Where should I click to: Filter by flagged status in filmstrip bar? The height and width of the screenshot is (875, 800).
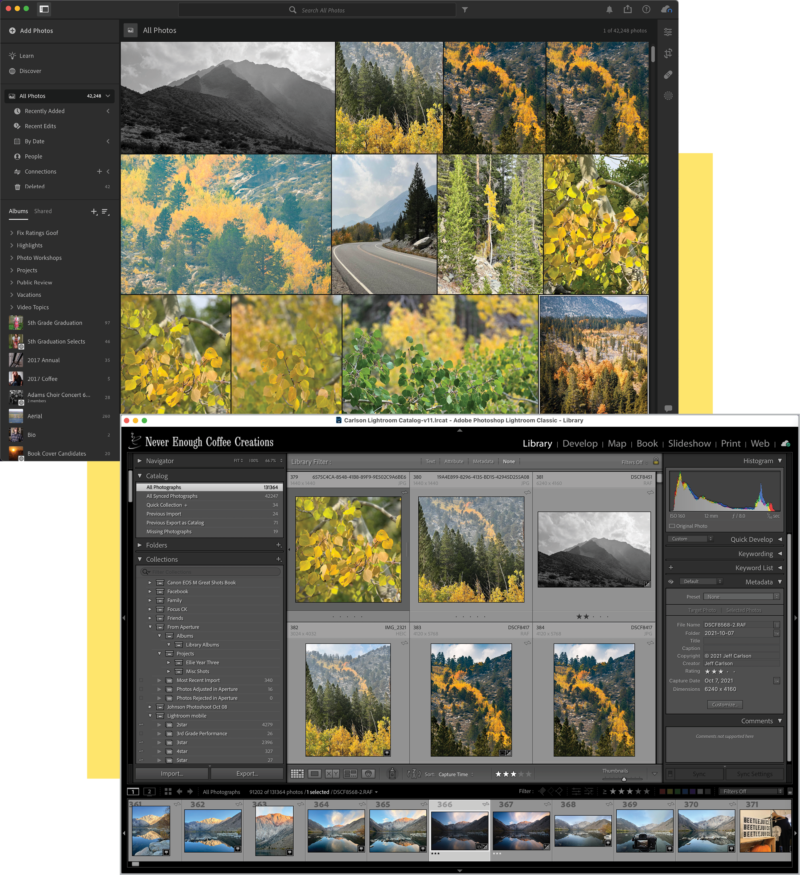(541, 791)
